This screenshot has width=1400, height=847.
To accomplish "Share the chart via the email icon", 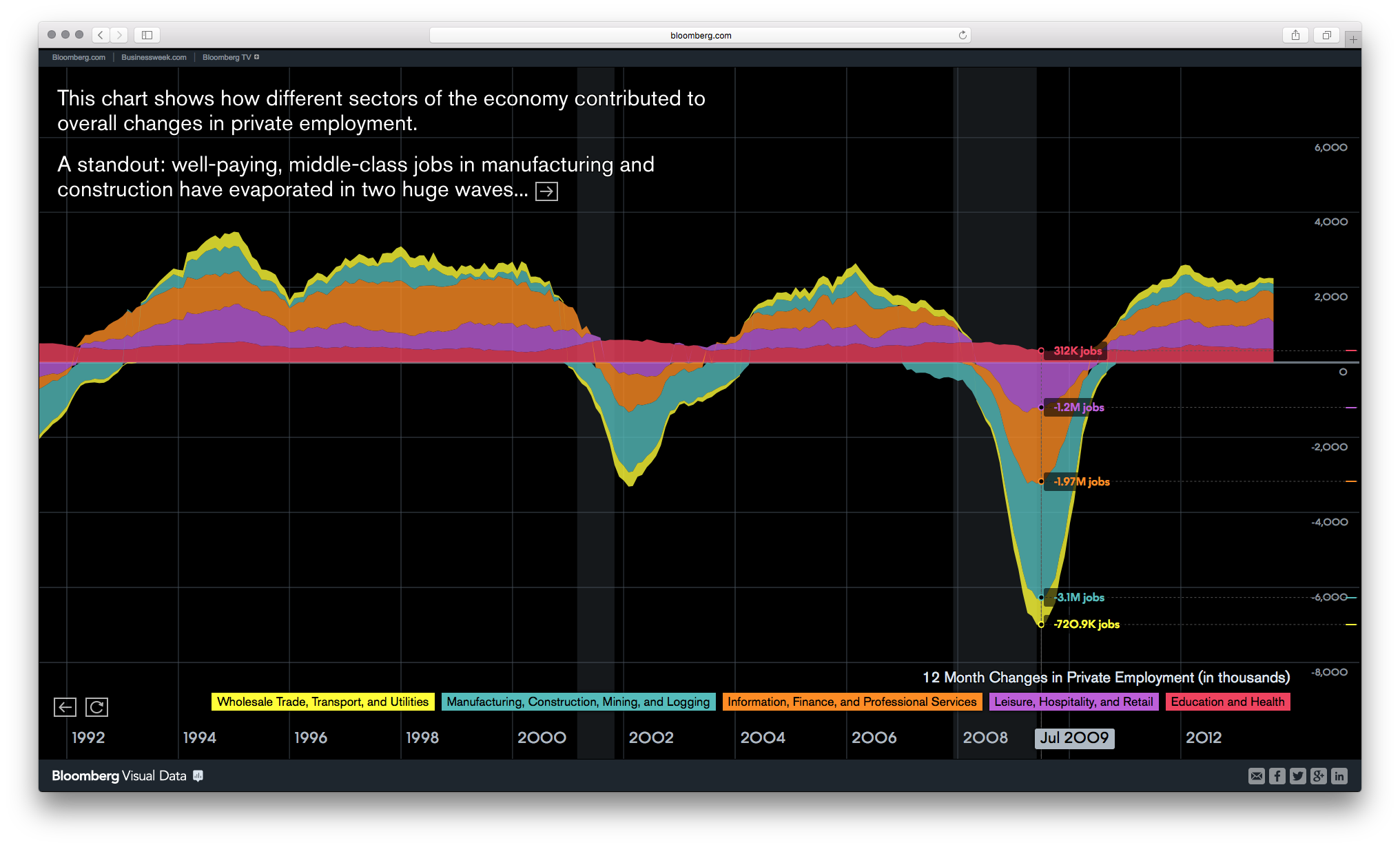I will (x=1256, y=776).
